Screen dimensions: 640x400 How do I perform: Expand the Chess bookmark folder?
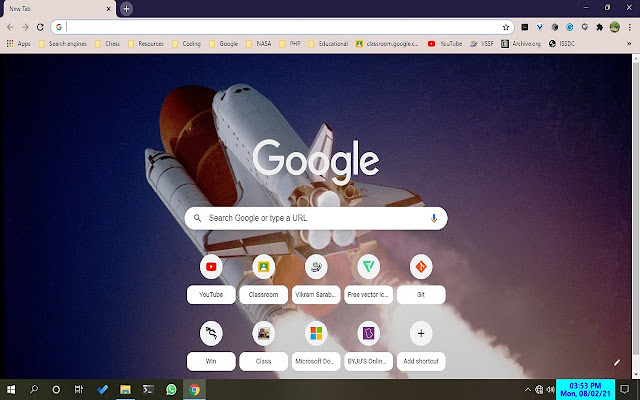coord(107,44)
